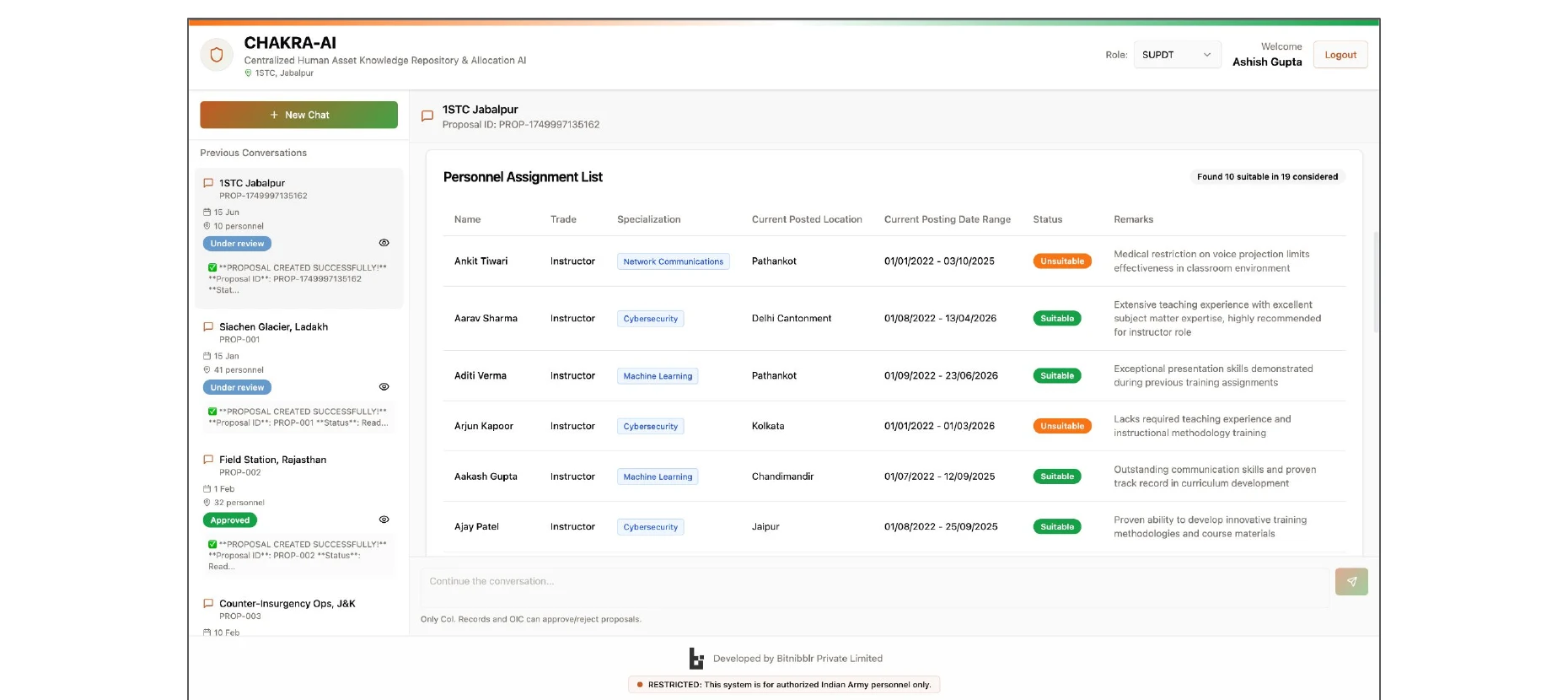Click the Current Posting Date Range header
Viewport: 1568px width, 700px height.
[x=947, y=219]
